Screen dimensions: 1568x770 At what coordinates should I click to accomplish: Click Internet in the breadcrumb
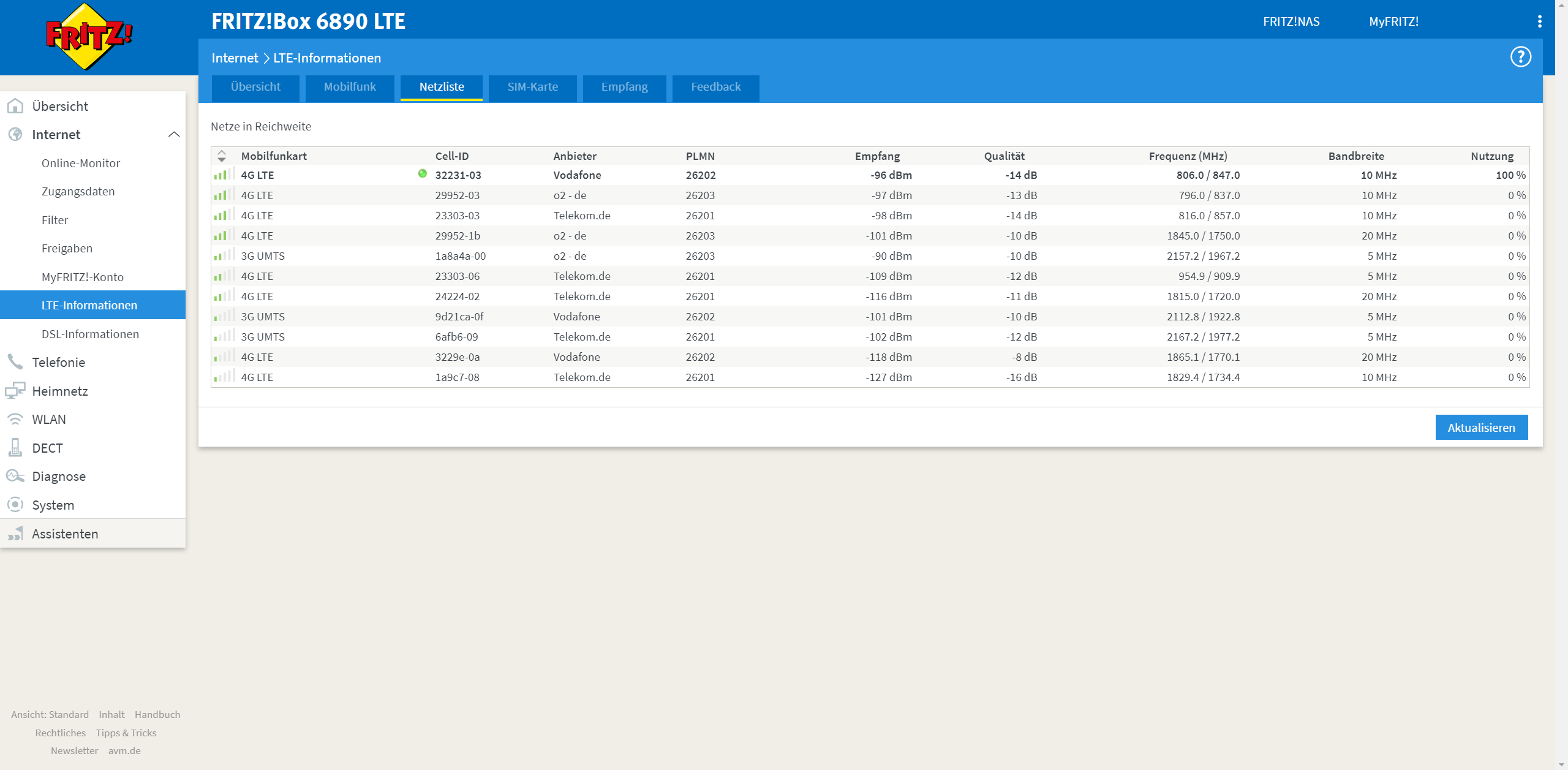235,58
